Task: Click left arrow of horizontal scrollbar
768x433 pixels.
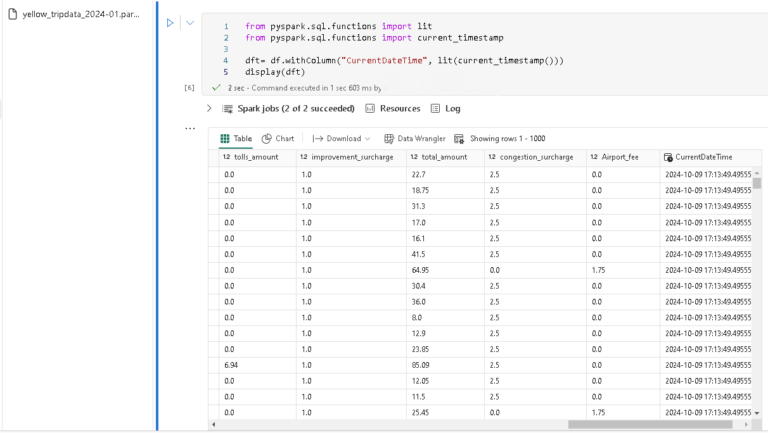Action: (214, 425)
